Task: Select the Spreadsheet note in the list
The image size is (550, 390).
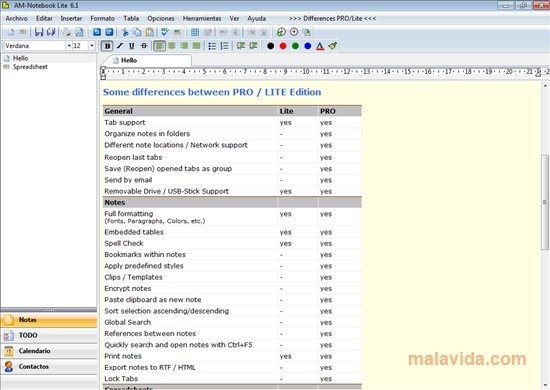Action: (x=30, y=67)
